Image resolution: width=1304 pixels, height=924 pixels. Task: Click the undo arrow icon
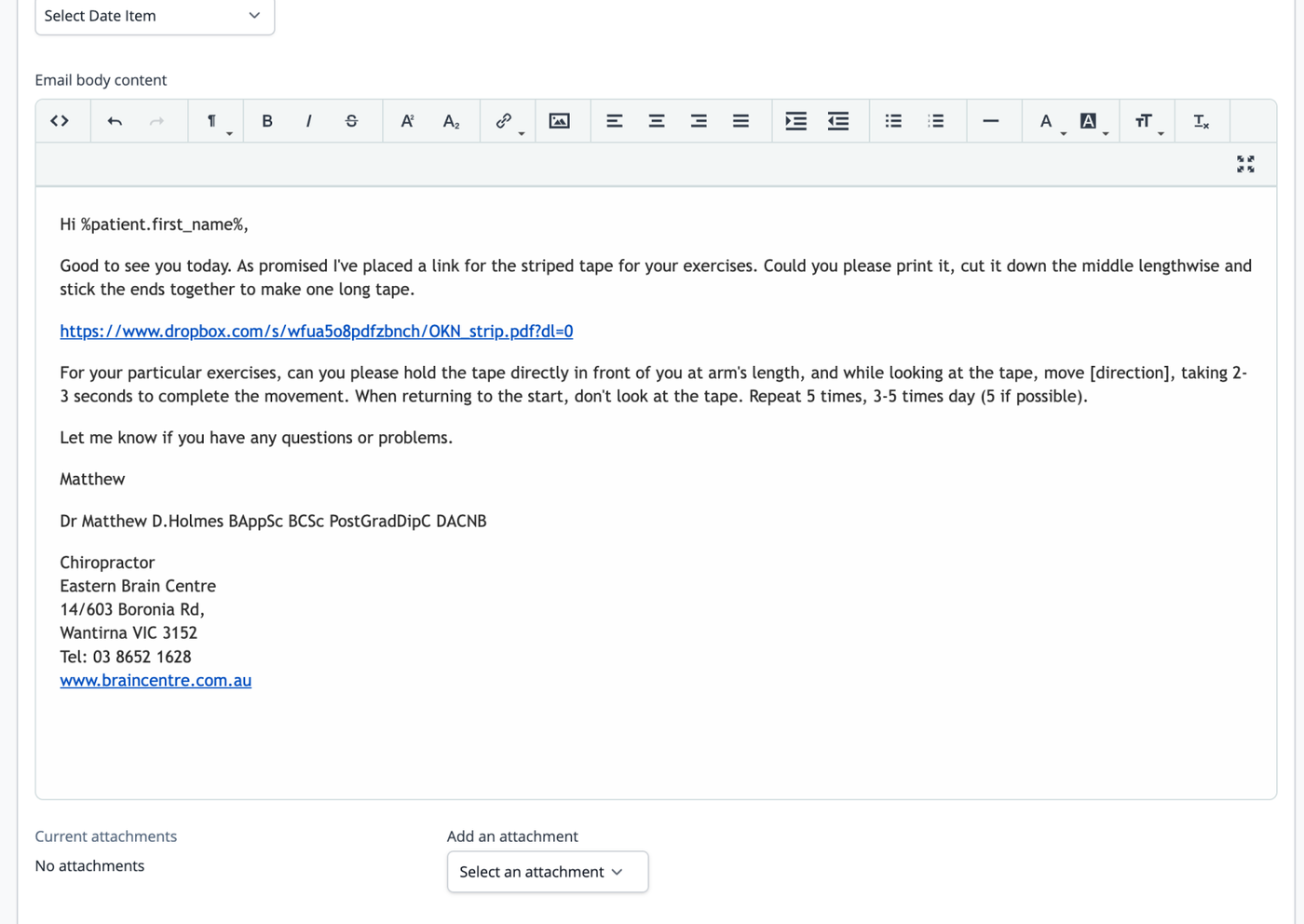click(x=115, y=121)
